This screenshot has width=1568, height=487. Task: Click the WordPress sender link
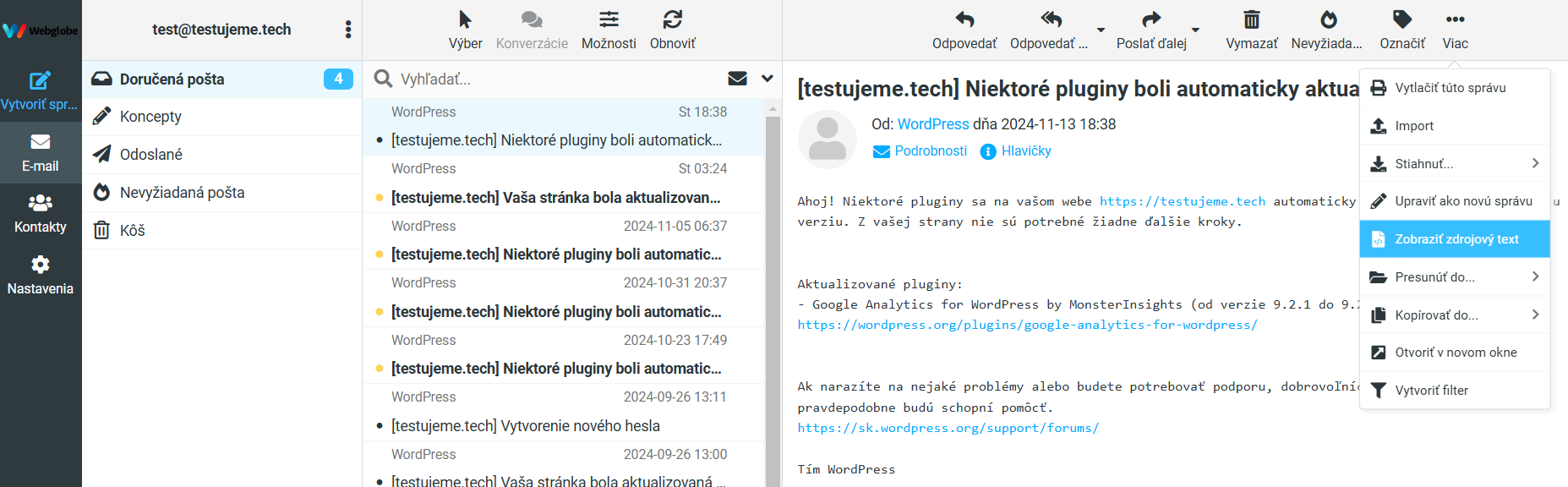933,124
